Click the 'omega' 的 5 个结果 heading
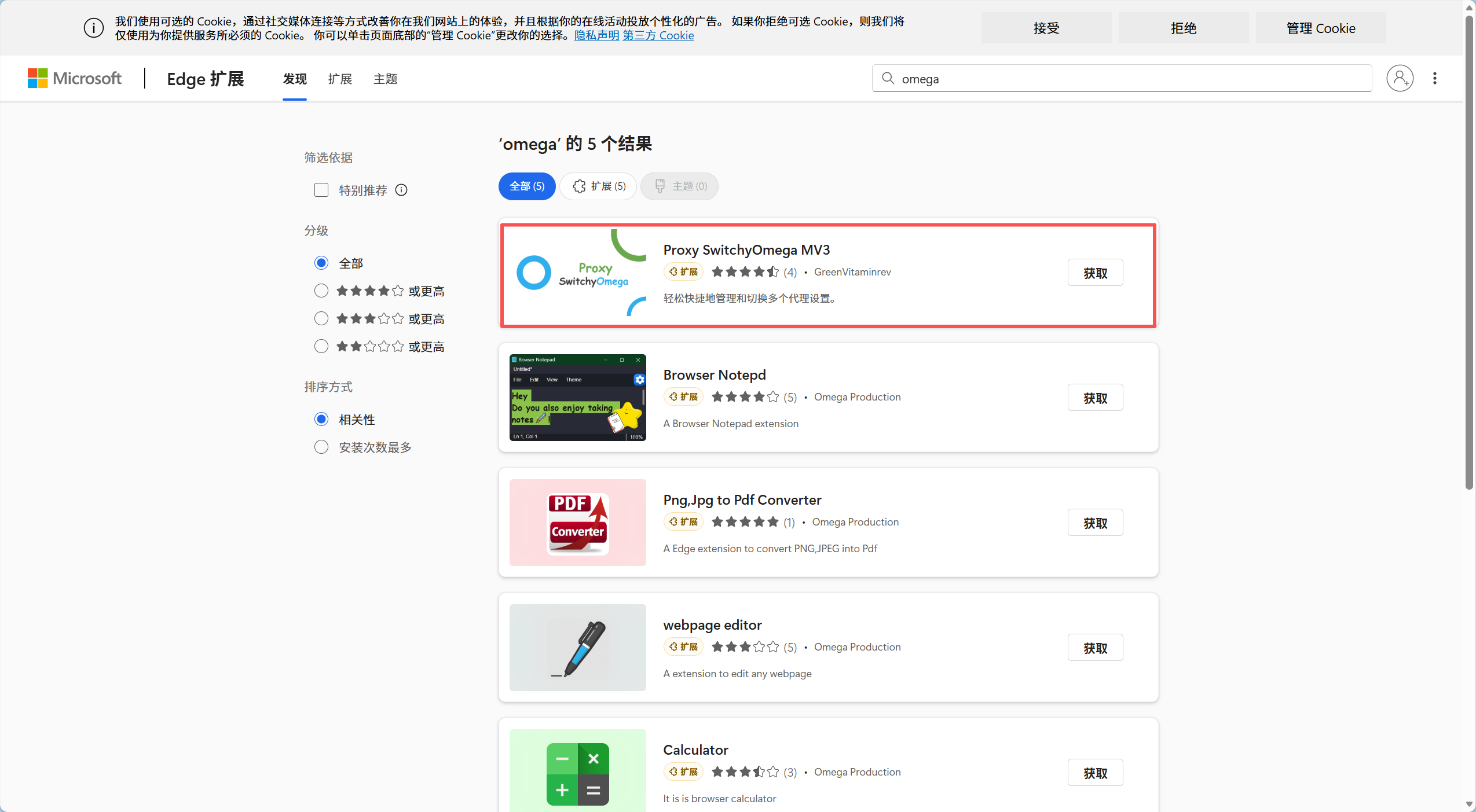Image resolution: width=1476 pixels, height=812 pixels. click(576, 143)
